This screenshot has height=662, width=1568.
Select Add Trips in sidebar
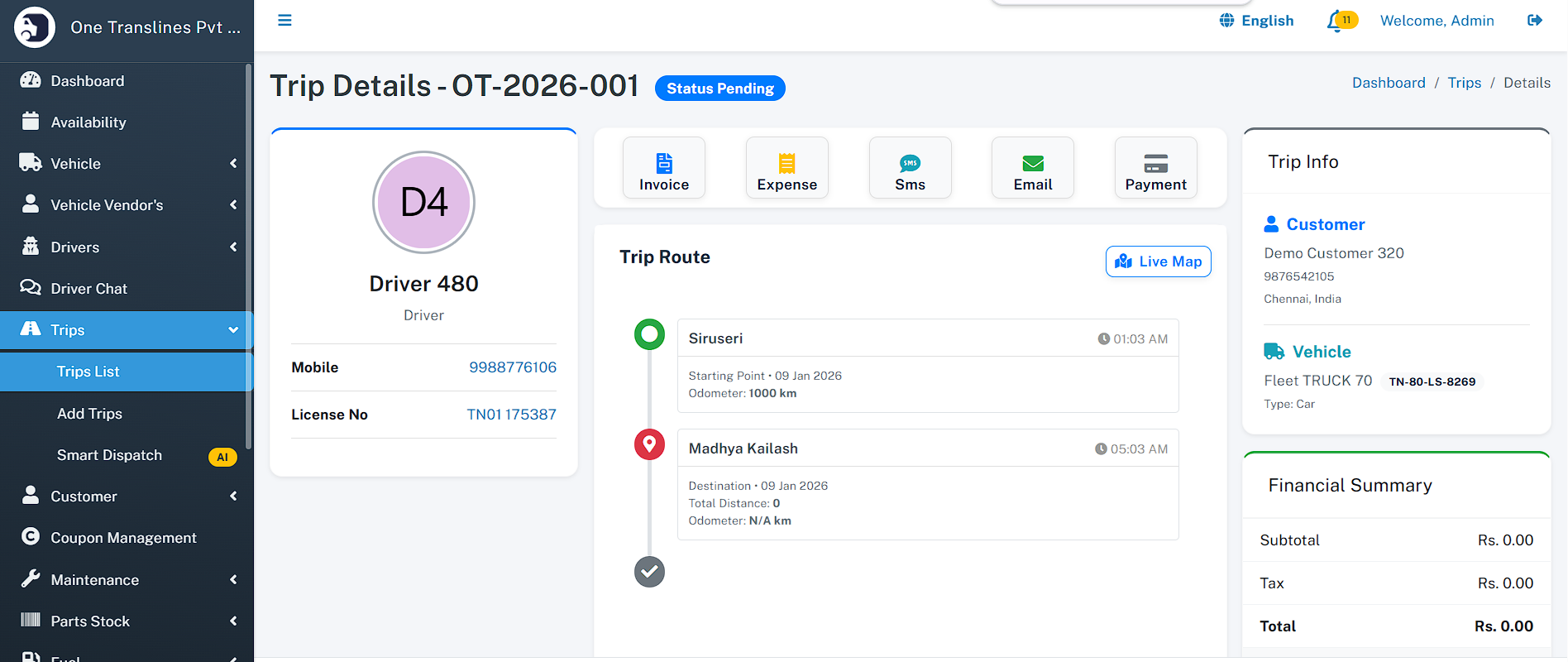tap(89, 414)
